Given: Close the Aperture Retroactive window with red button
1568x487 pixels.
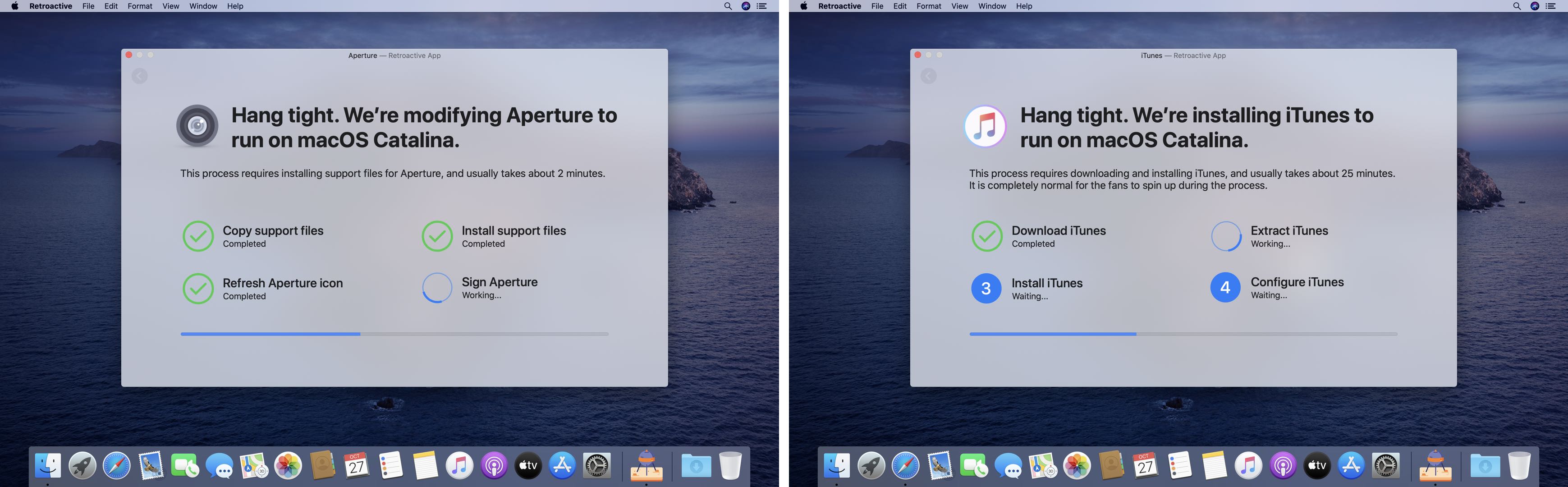Looking at the screenshot, I should 129,55.
